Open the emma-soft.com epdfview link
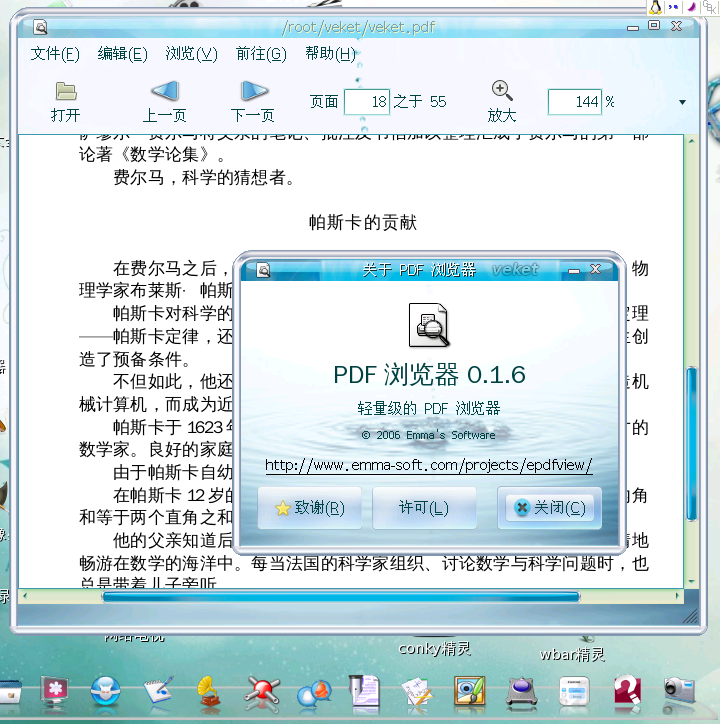This screenshot has height=724, width=720. click(429, 465)
